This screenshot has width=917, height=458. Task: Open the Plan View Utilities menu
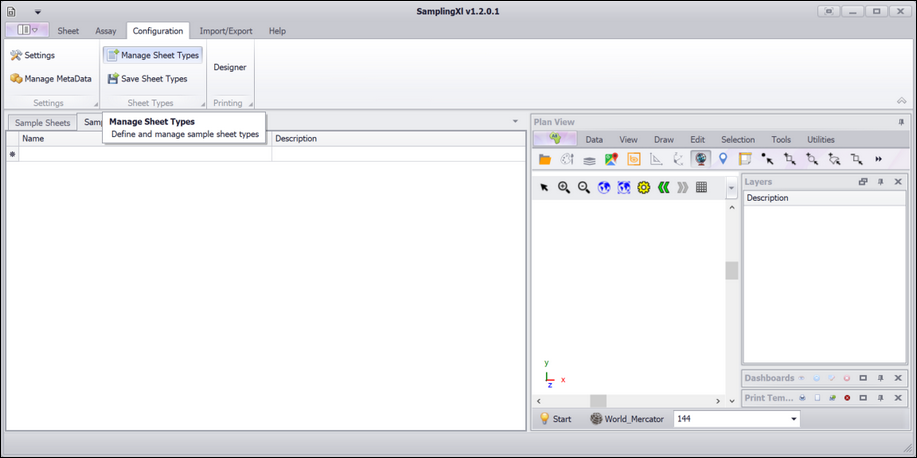pyautogui.click(x=821, y=140)
